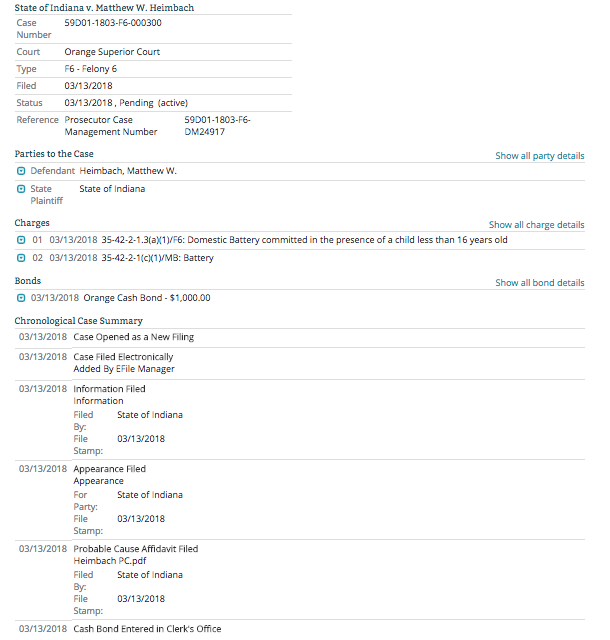Click the Heimbach PC.pdf document name
Viewport: 610px width, 640px height.
point(109,561)
